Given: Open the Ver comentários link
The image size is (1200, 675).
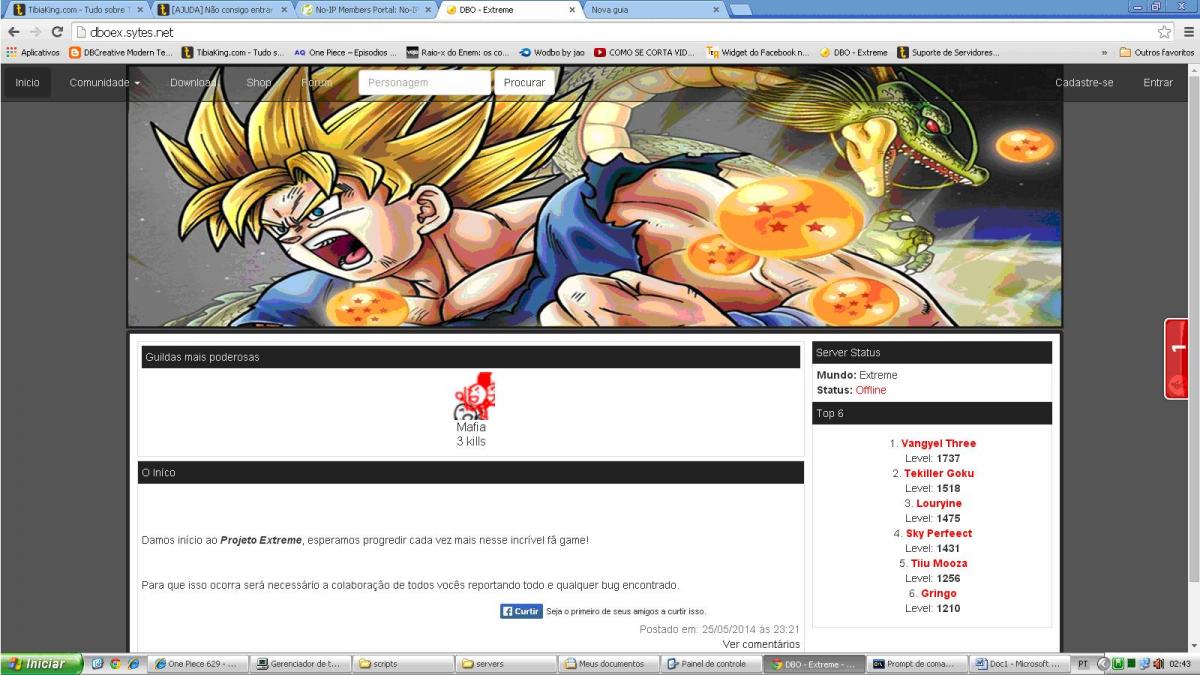Looking at the screenshot, I should coord(762,644).
